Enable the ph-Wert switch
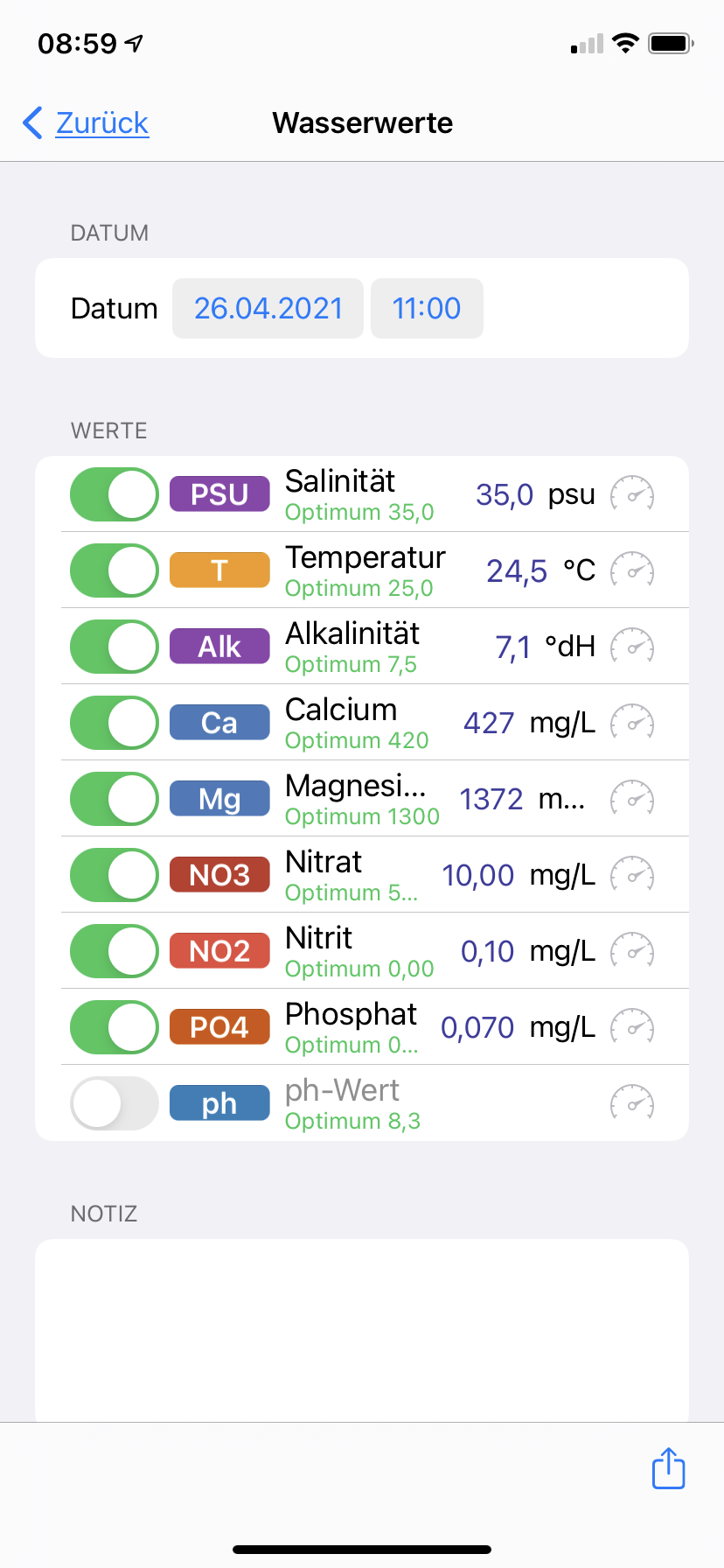724x1568 pixels. 115,1103
